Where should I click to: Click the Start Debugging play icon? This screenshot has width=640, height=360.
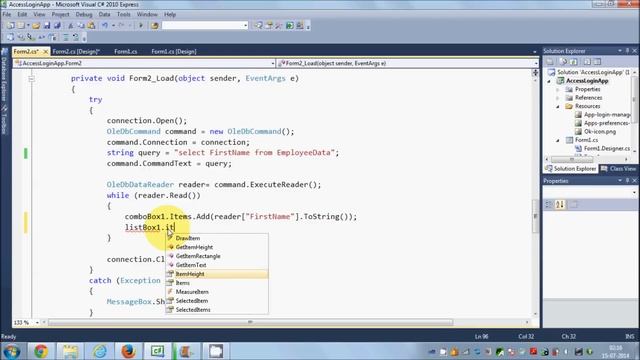click(x=141, y=25)
